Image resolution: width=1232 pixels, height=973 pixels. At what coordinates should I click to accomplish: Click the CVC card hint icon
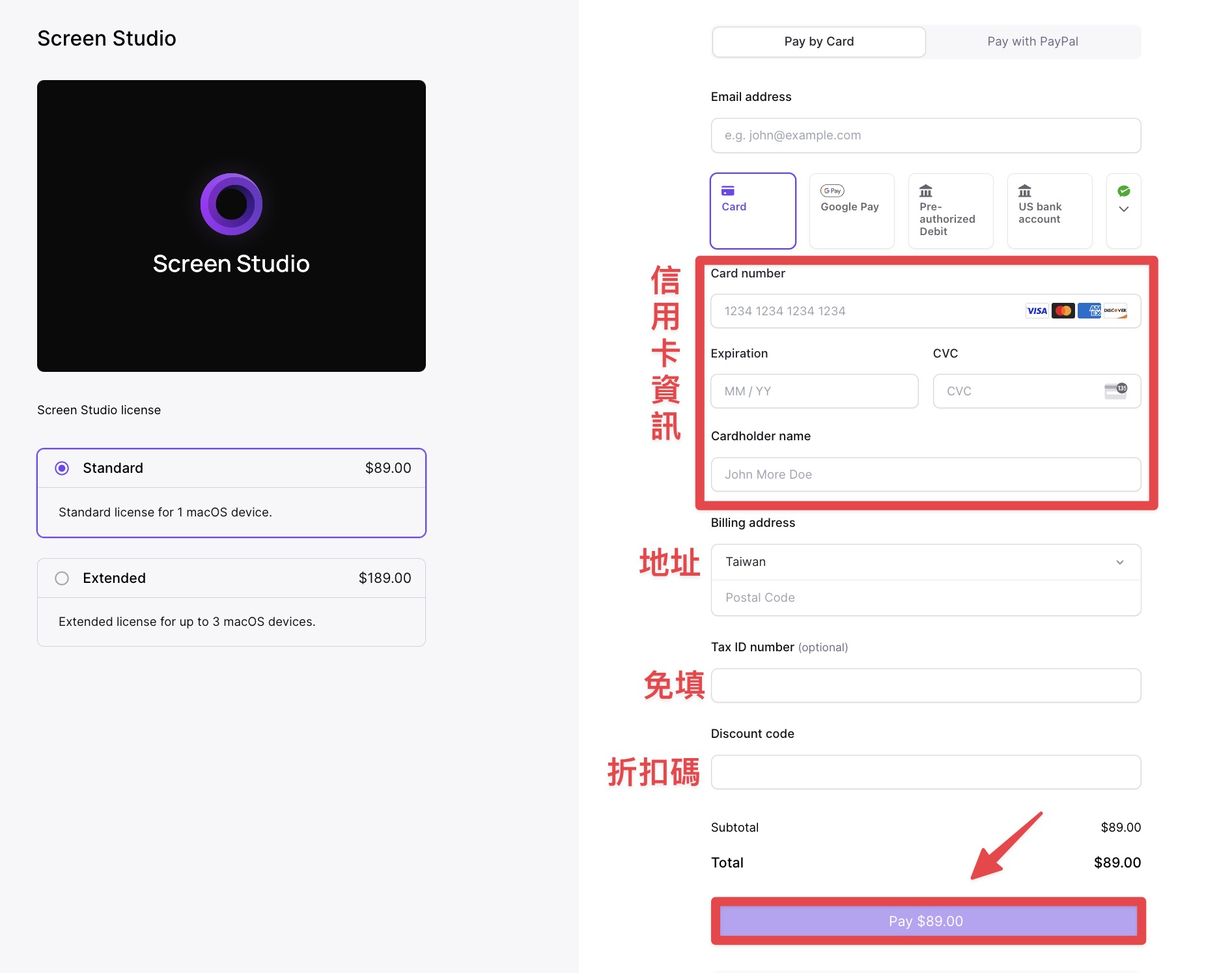[x=1115, y=391]
